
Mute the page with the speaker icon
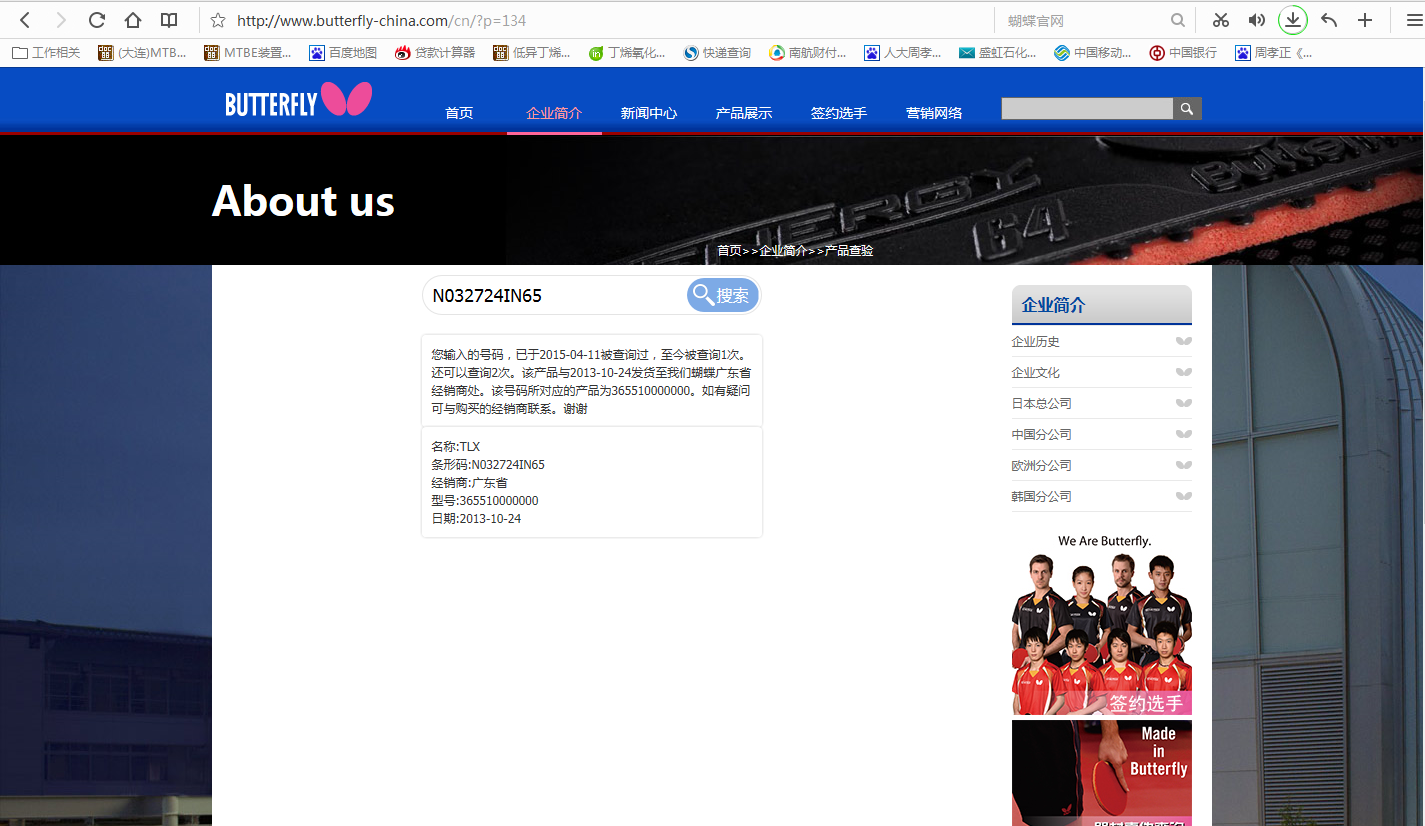(1257, 20)
